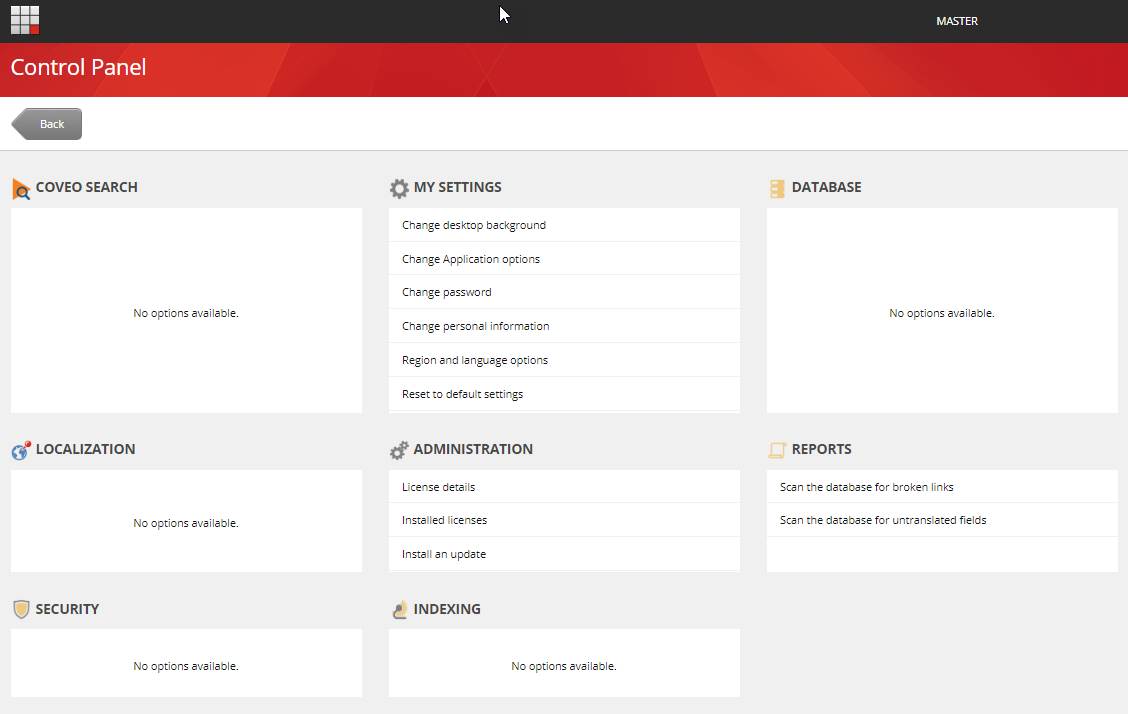Image resolution: width=1128 pixels, height=714 pixels.
Task: Select the My Settings gear icon
Action: (x=399, y=187)
